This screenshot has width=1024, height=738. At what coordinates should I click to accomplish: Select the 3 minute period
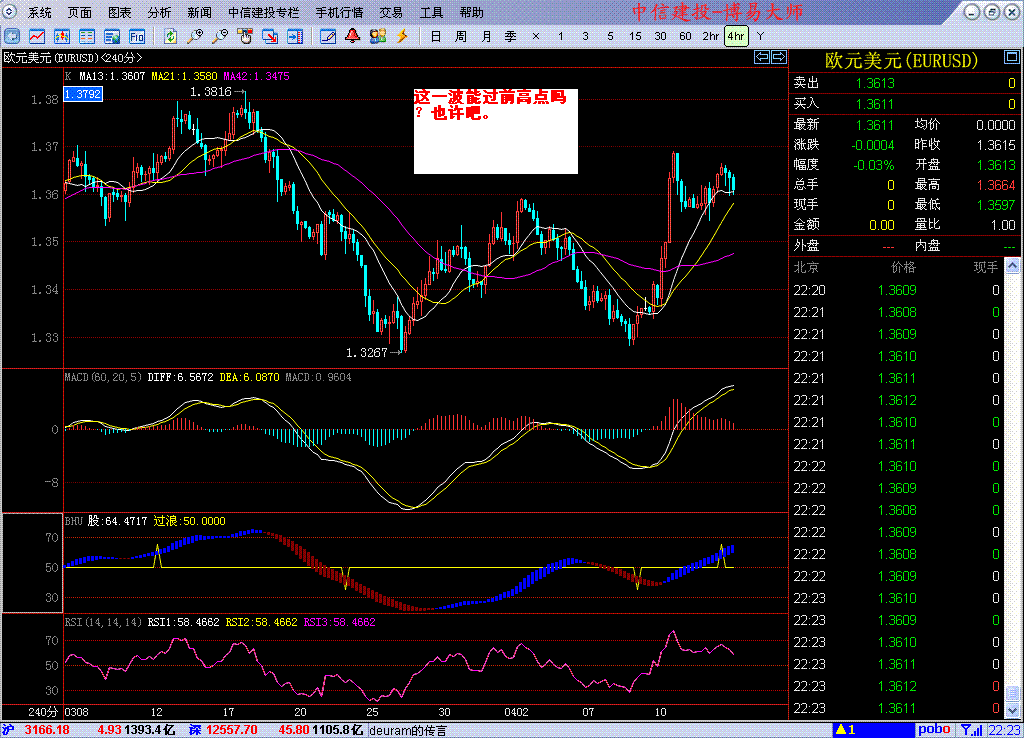click(x=585, y=37)
